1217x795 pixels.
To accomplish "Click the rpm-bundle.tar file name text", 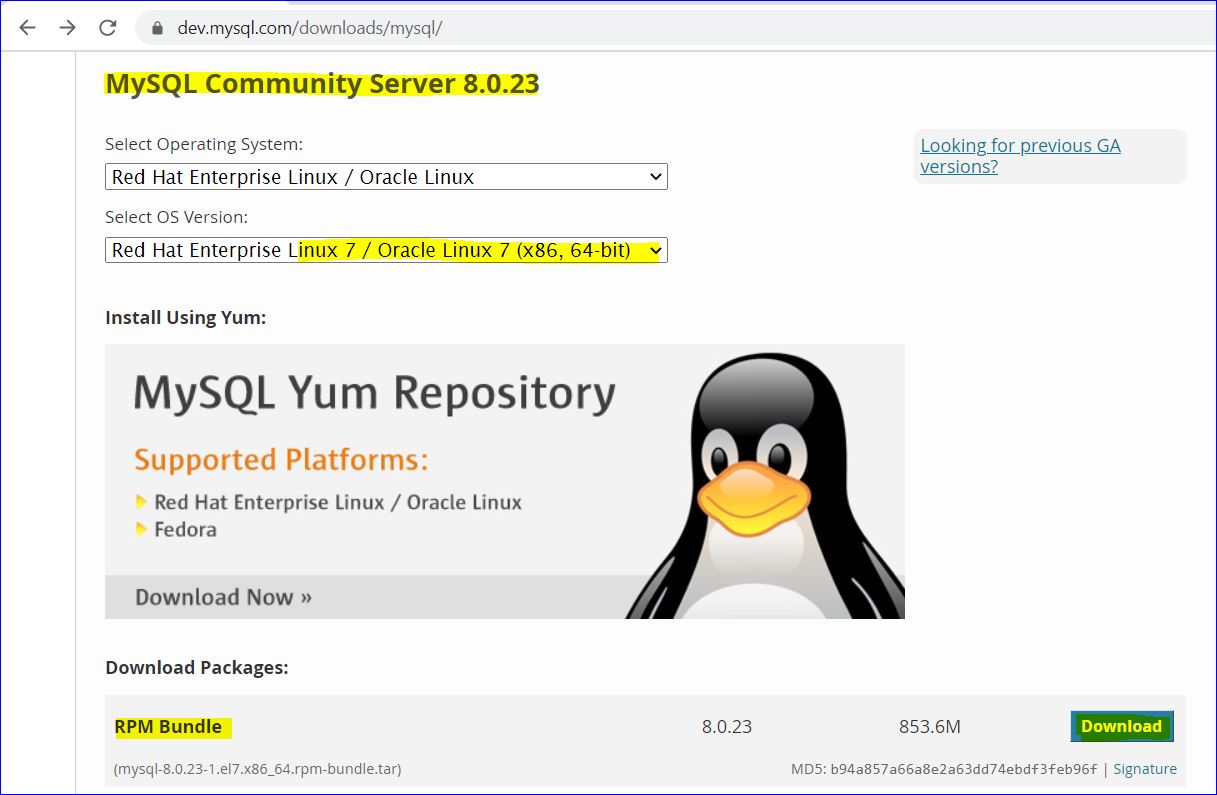I will [258, 769].
